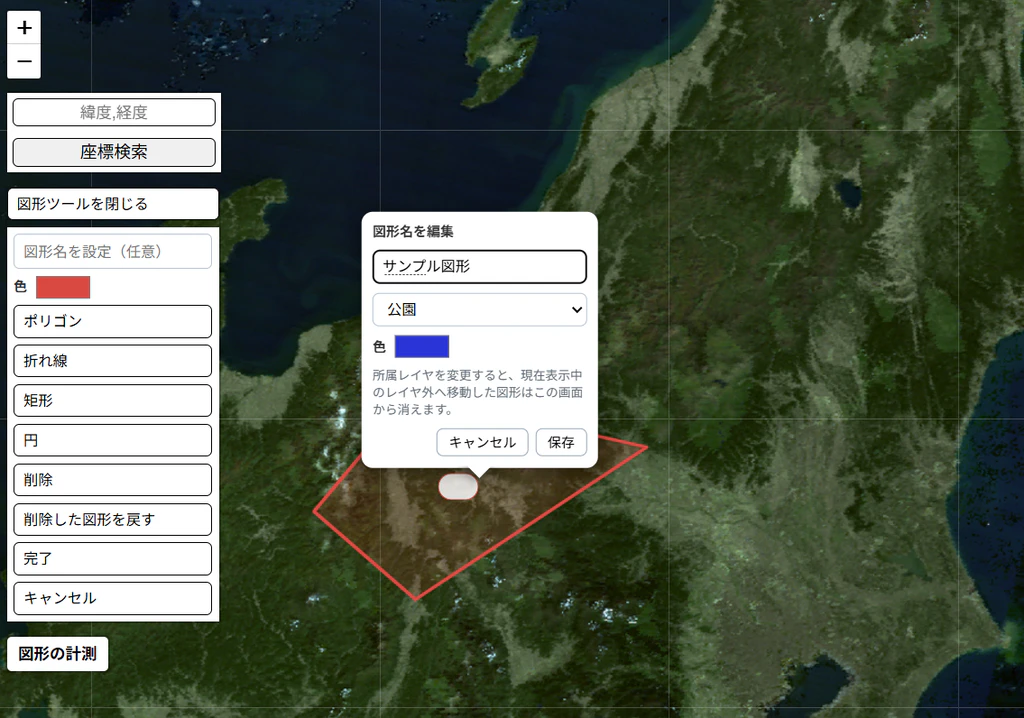Click the 削除 button
The height and width of the screenshot is (718, 1024).
point(112,480)
